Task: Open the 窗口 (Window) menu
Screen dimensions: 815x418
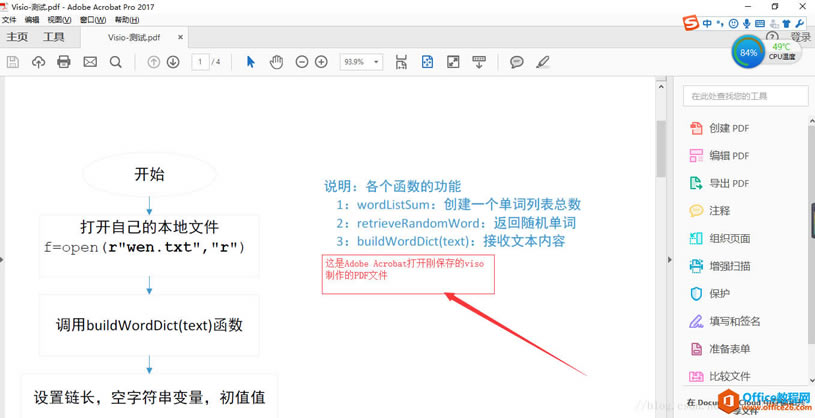Action: coord(93,20)
